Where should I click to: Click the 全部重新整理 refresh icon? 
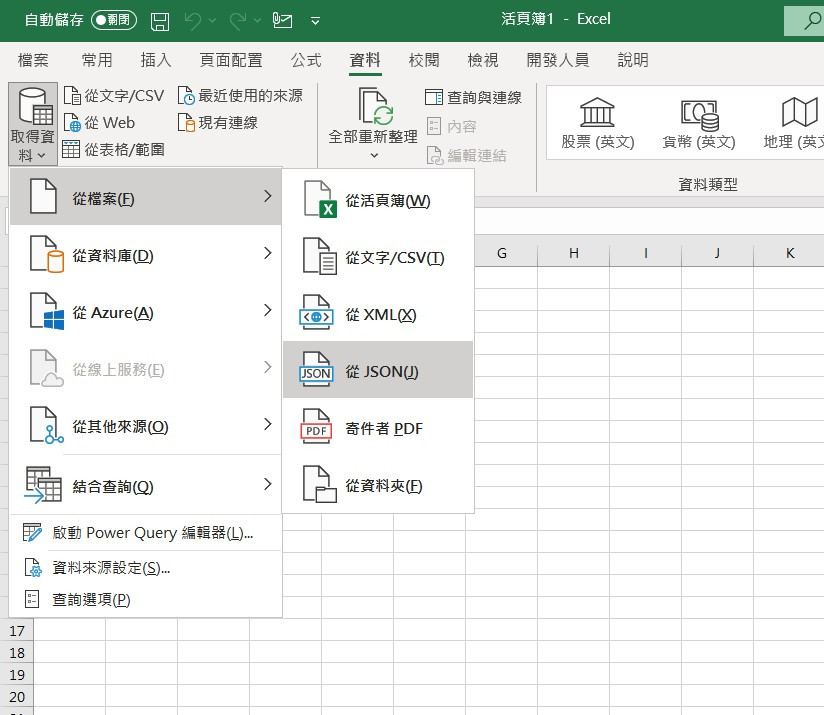[374, 107]
